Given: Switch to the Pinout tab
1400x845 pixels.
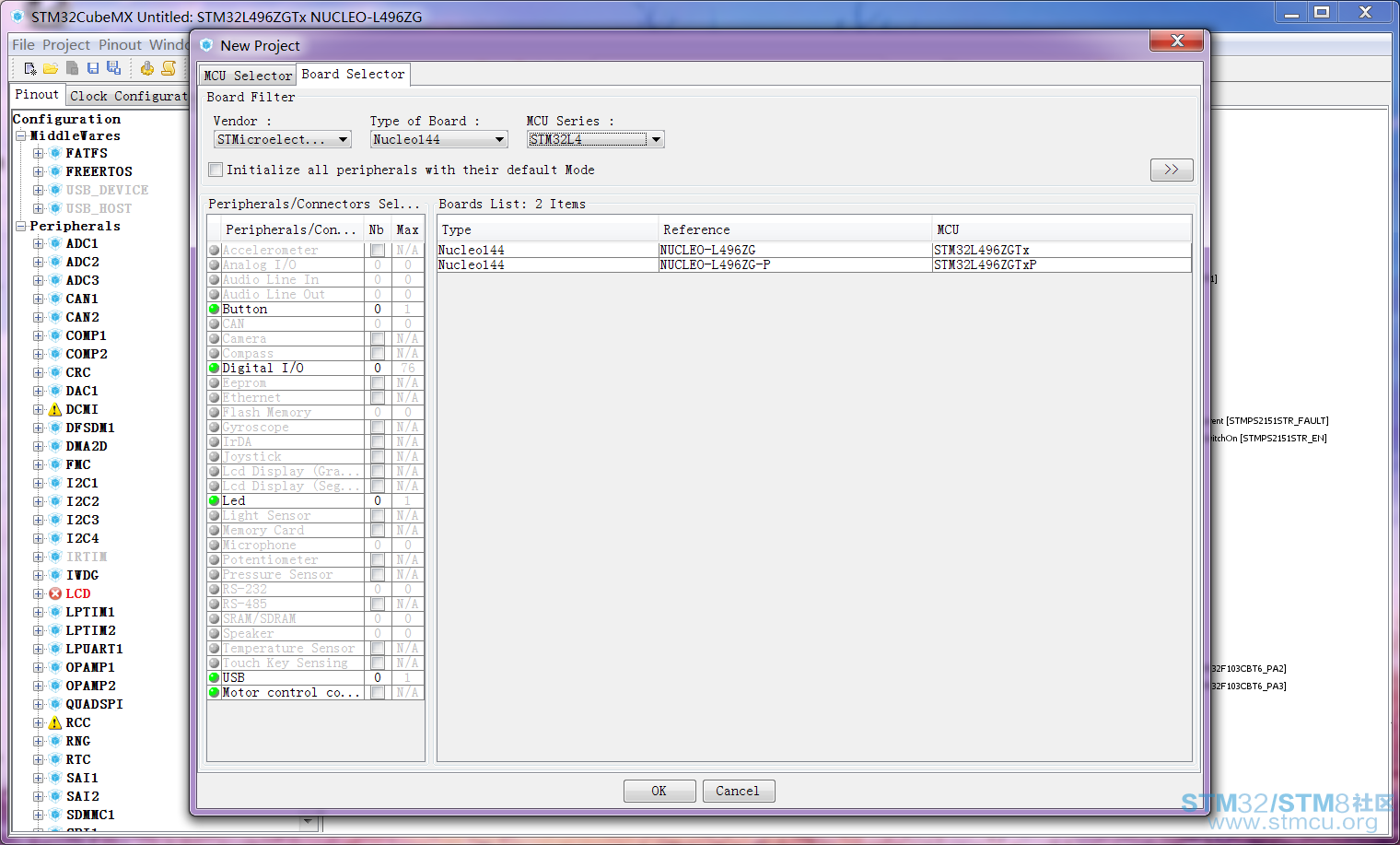Looking at the screenshot, I should point(37,94).
